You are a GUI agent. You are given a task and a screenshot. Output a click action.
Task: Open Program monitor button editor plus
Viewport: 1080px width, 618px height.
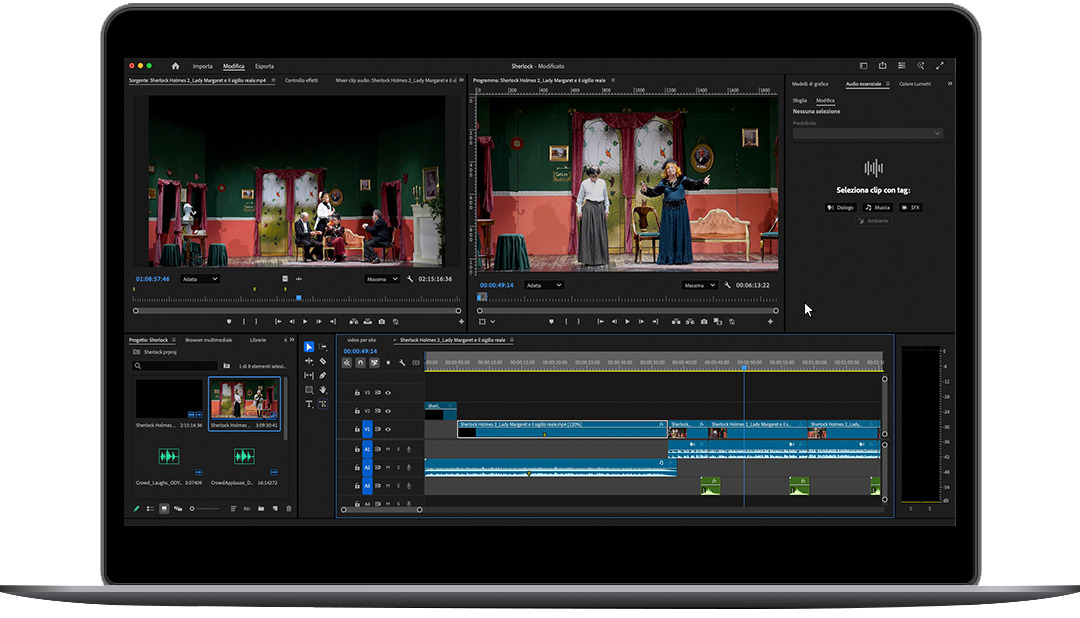coord(770,322)
